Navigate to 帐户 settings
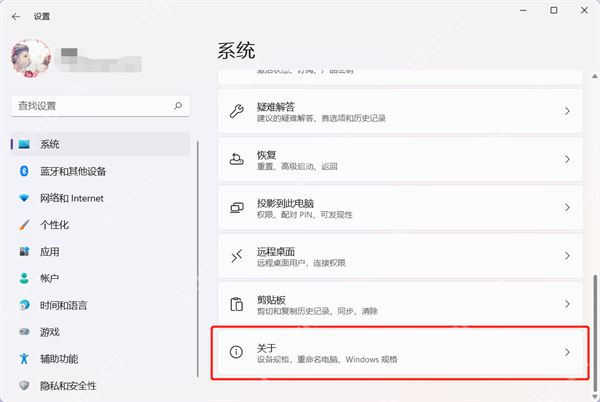 pyautogui.click(x=50, y=278)
